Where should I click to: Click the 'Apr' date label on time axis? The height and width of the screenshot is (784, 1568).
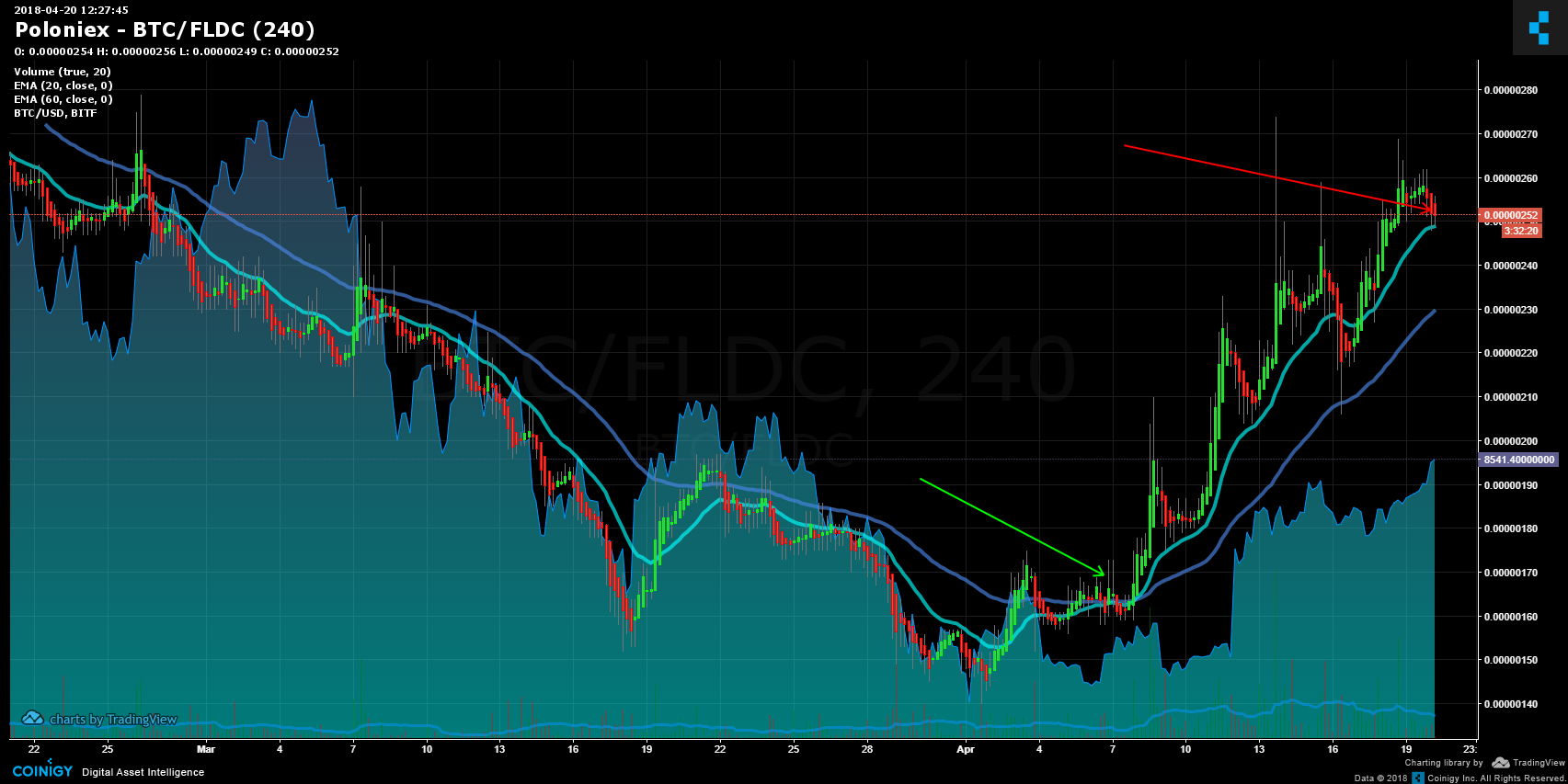pyautogui.click(x=965, y=749)
